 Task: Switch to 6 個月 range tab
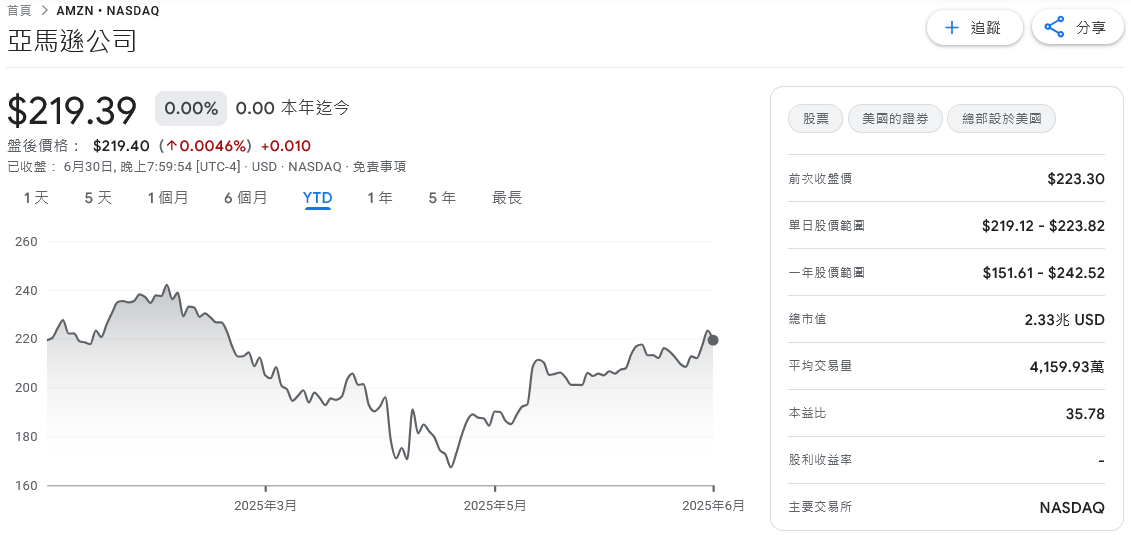[245, 198]
